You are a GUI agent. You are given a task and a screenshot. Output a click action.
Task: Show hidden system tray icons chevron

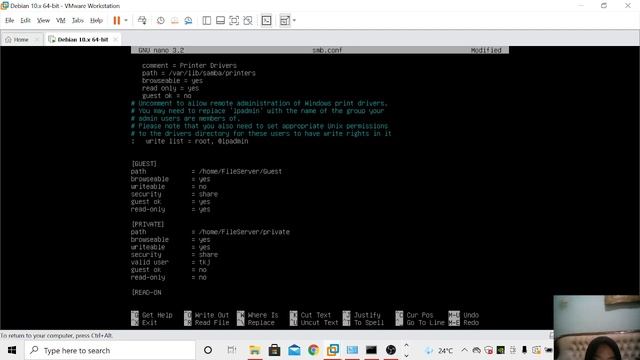click(x=464, y=350)
